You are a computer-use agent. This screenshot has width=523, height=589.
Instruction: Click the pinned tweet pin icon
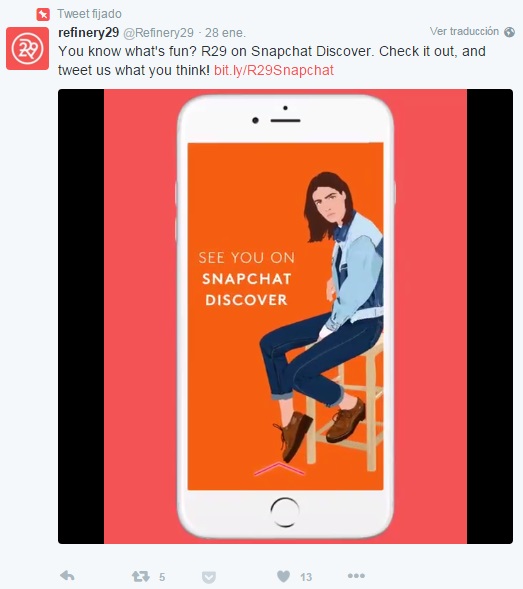pos(43,15)
